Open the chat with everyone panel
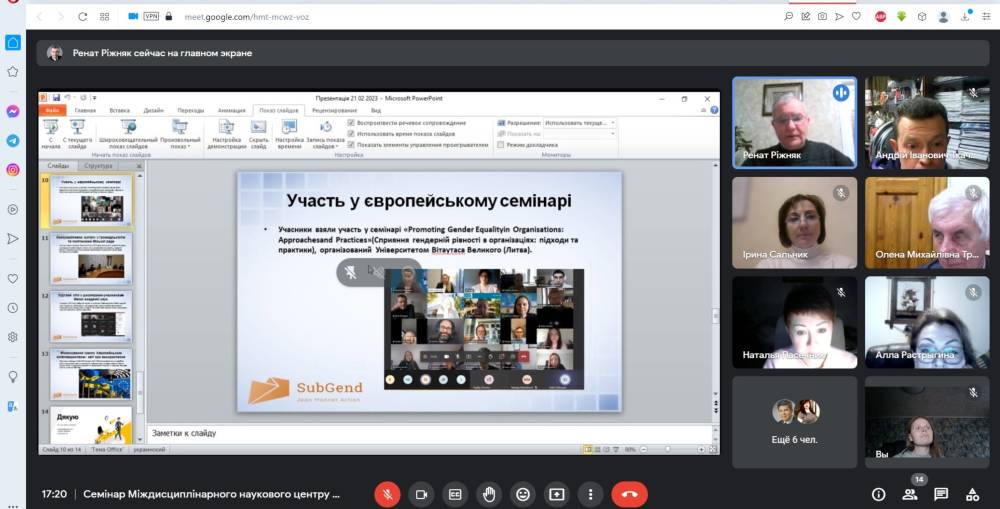 click(941, 494)
